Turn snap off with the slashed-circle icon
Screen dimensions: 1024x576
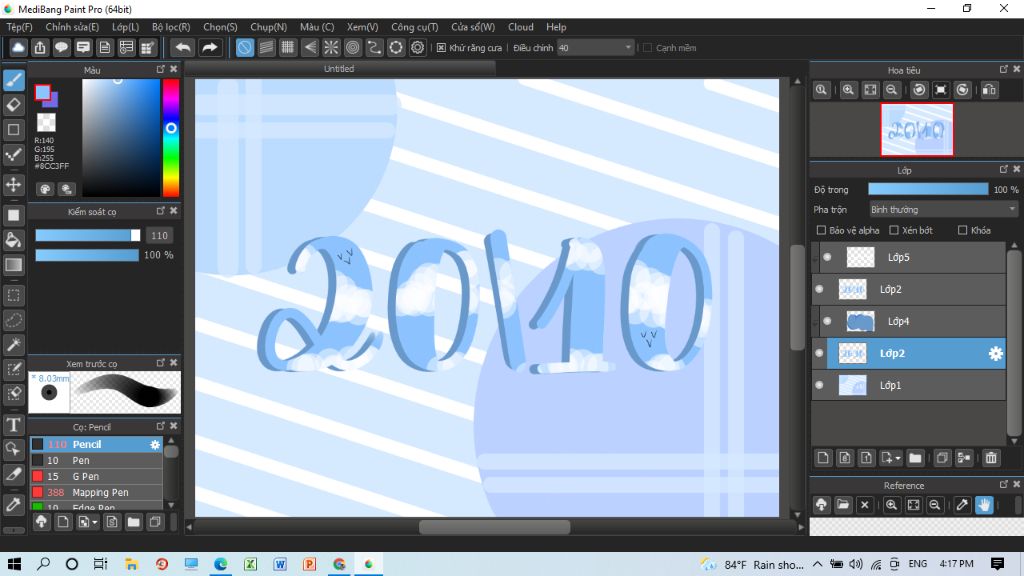pos(244,48)
